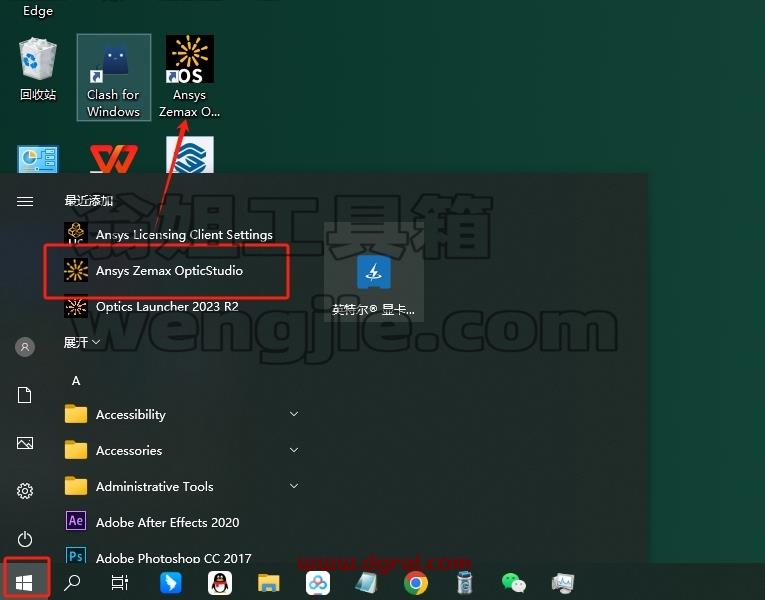Open Google Chrome from the taskbar
The height and width of the screenshot is (600, 765).
(416, 582)
